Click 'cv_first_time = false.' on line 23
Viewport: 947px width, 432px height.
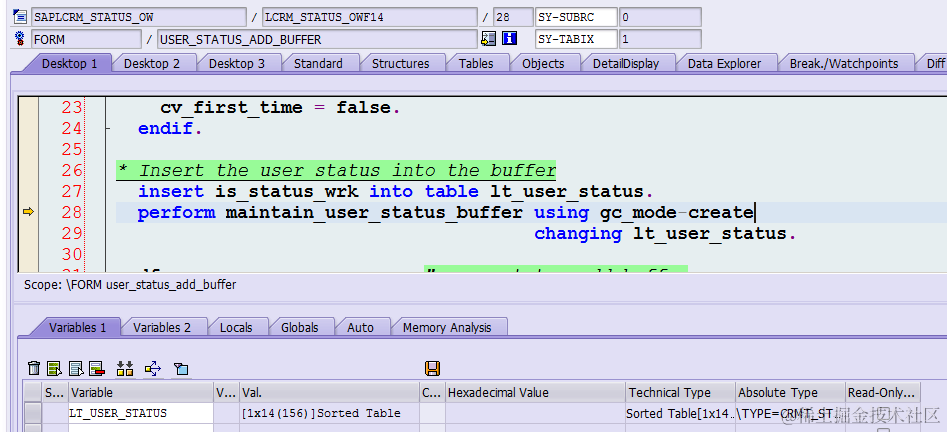coord(280,108)
